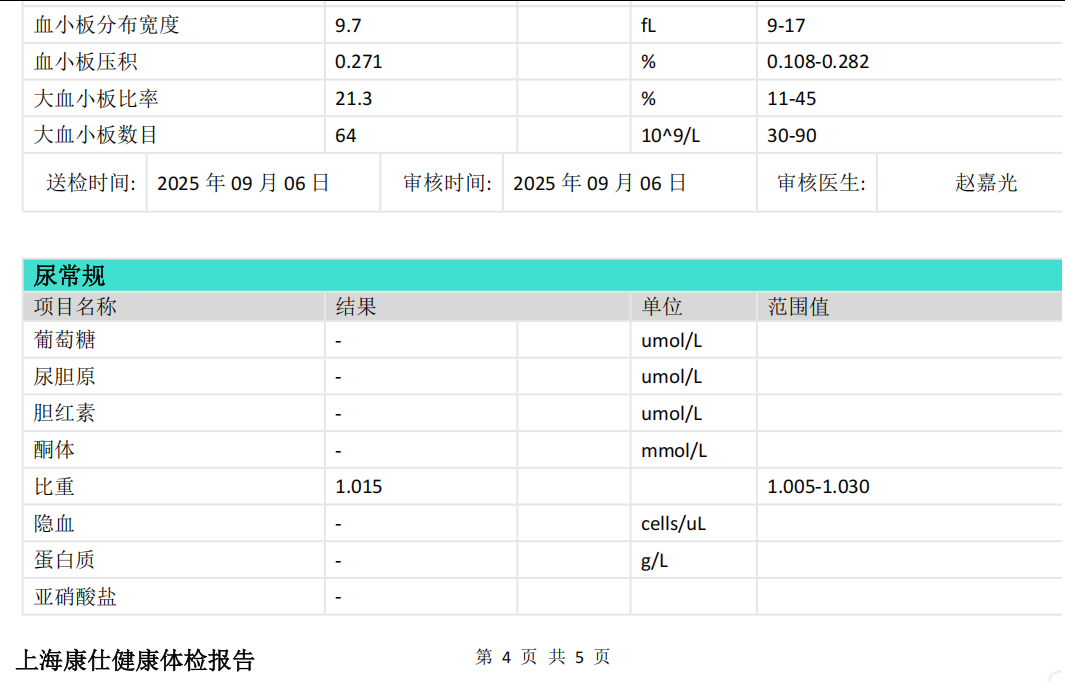Select the 送检时间 date value
Screen dimensions: 1065x681
pyautogui.click(x=243, y=183)
